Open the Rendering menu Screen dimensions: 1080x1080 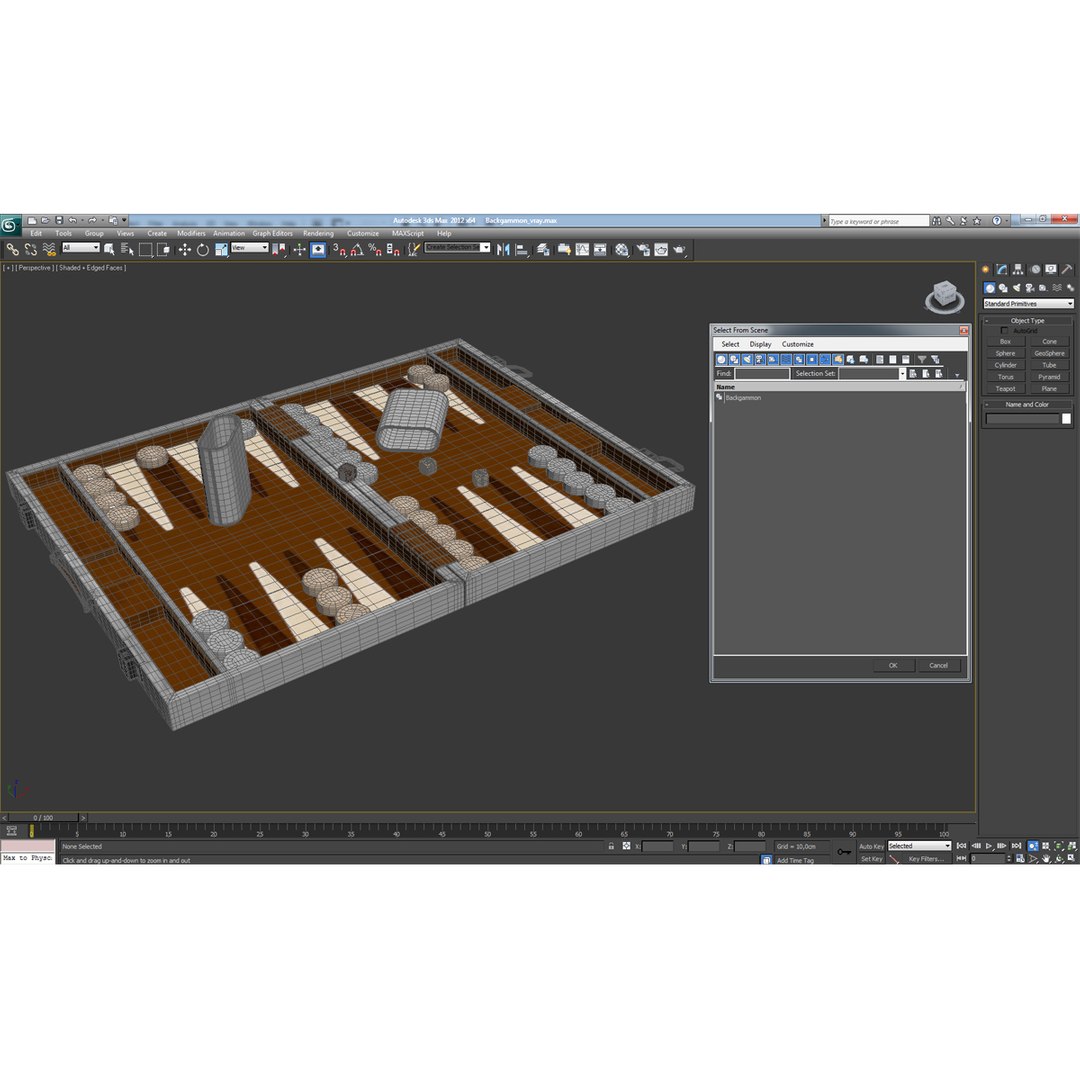click(x=318, y=233)
